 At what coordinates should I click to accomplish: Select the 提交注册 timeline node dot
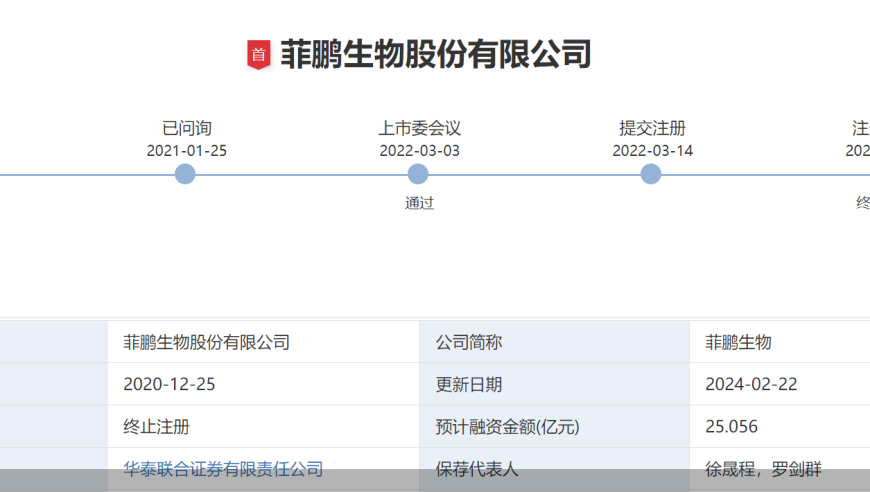pos(651,174)
